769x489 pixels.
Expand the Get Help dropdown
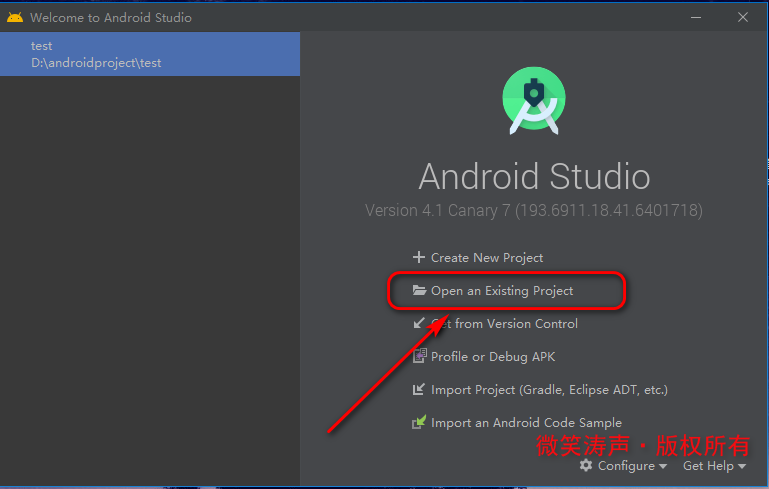tap(714, 465)
